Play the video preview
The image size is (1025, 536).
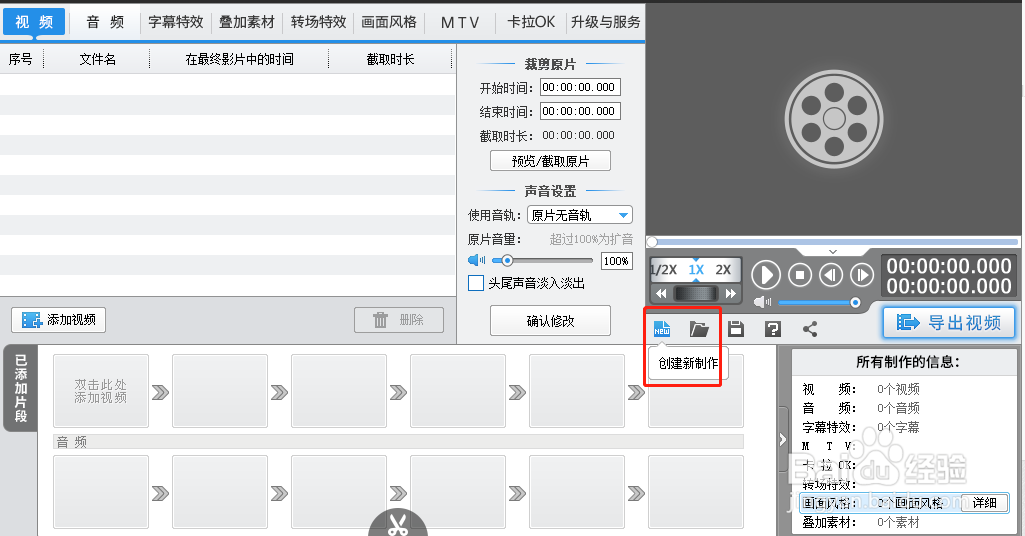(x=765, y=275)
